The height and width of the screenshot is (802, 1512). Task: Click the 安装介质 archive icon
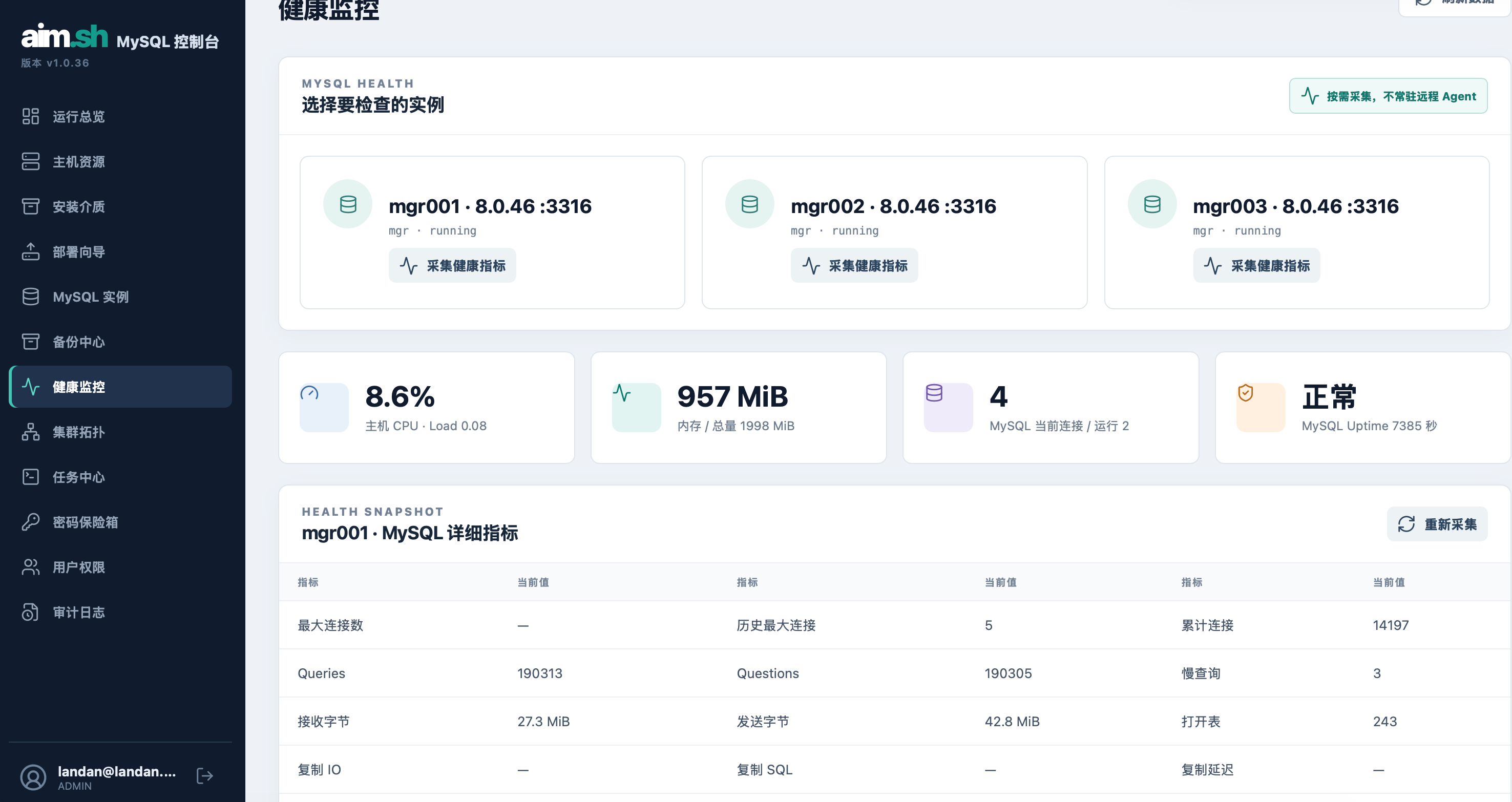(31, 206)
